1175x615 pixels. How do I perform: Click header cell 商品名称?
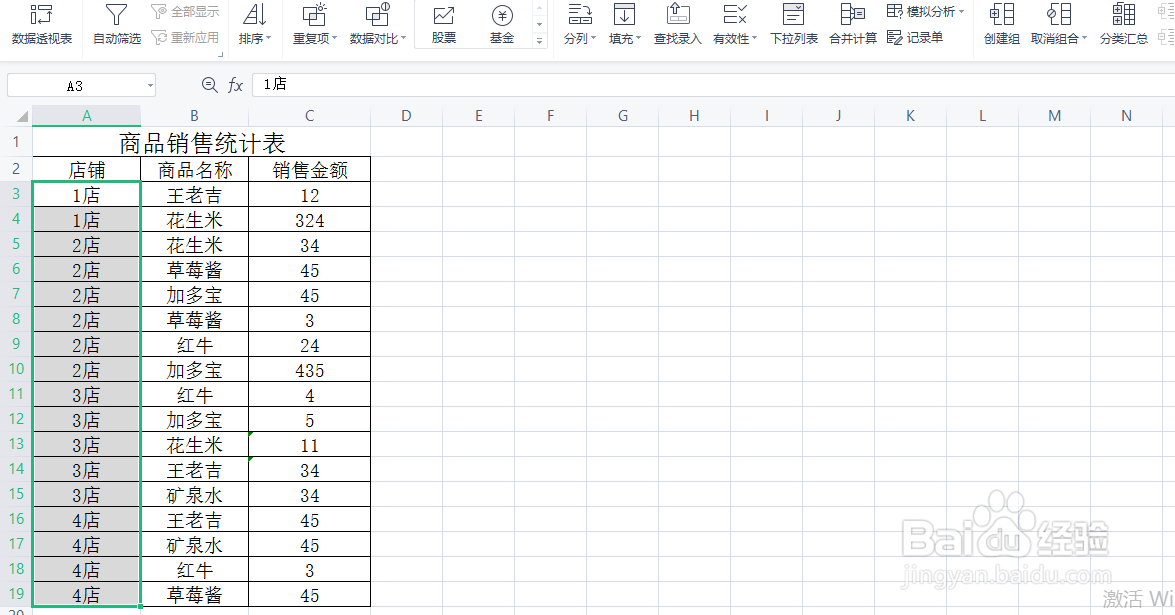coord(195,170)
